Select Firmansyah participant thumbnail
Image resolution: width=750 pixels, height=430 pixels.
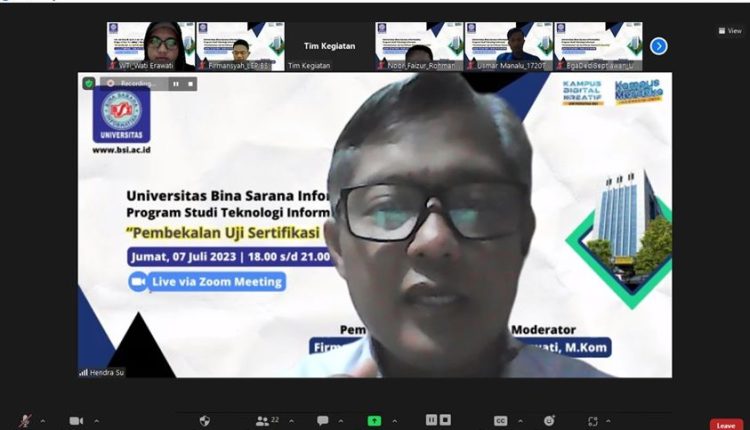tap(240, 46)
